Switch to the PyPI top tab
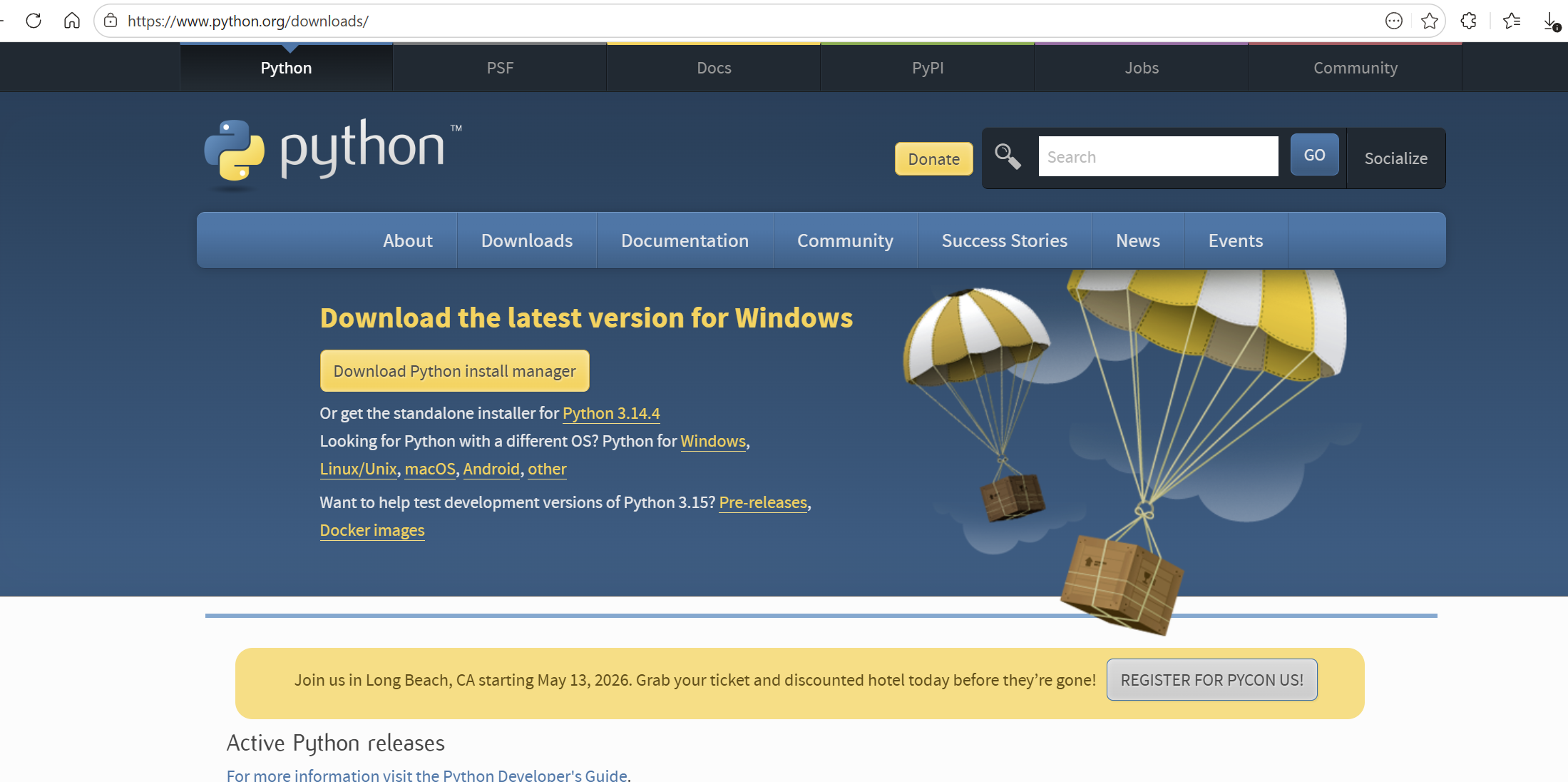The image size is (1568, 782). coord(927,68)
